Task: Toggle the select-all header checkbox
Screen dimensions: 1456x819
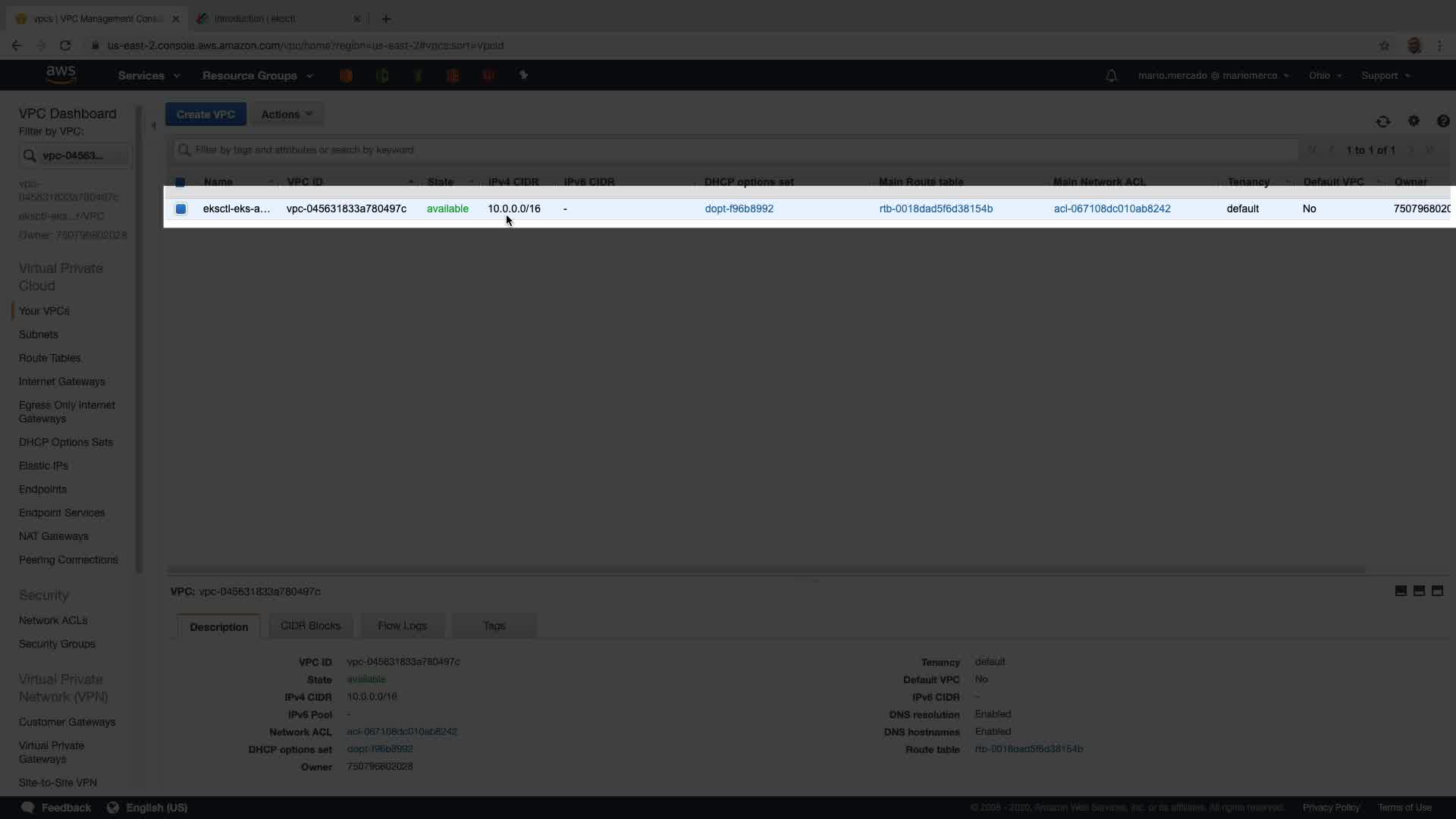Action: (180, 182)
